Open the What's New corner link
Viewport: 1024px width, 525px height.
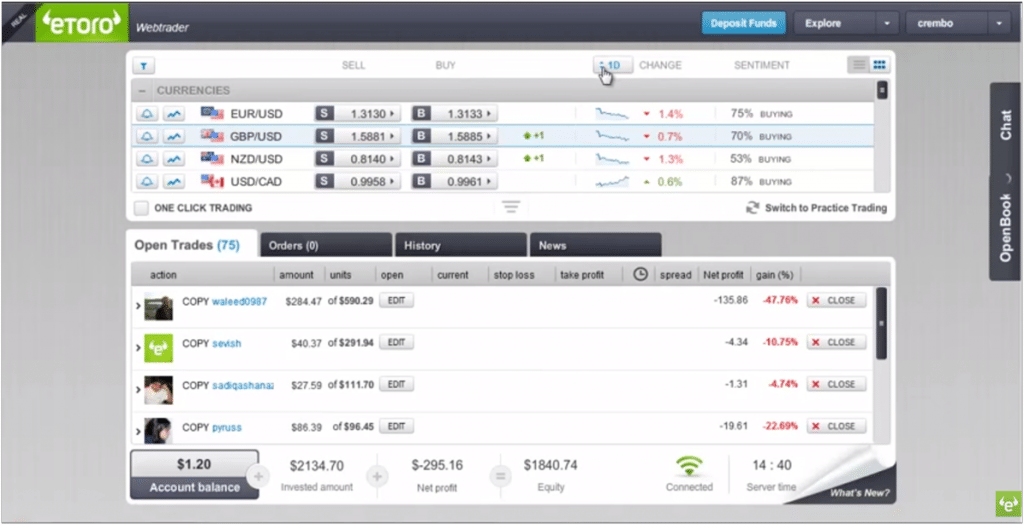point(859,493)
